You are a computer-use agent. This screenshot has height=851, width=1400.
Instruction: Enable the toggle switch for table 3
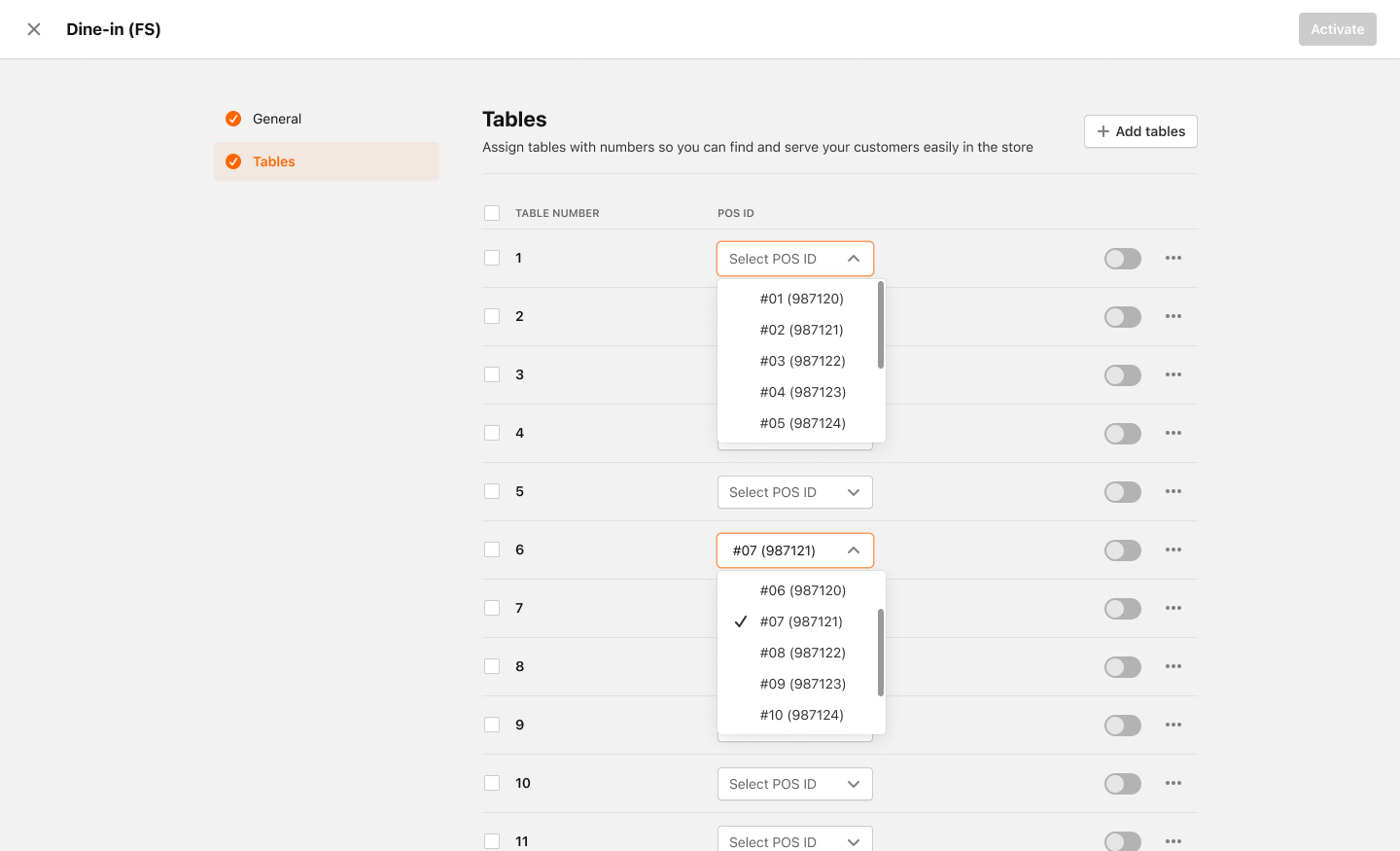pos(1123,375)
